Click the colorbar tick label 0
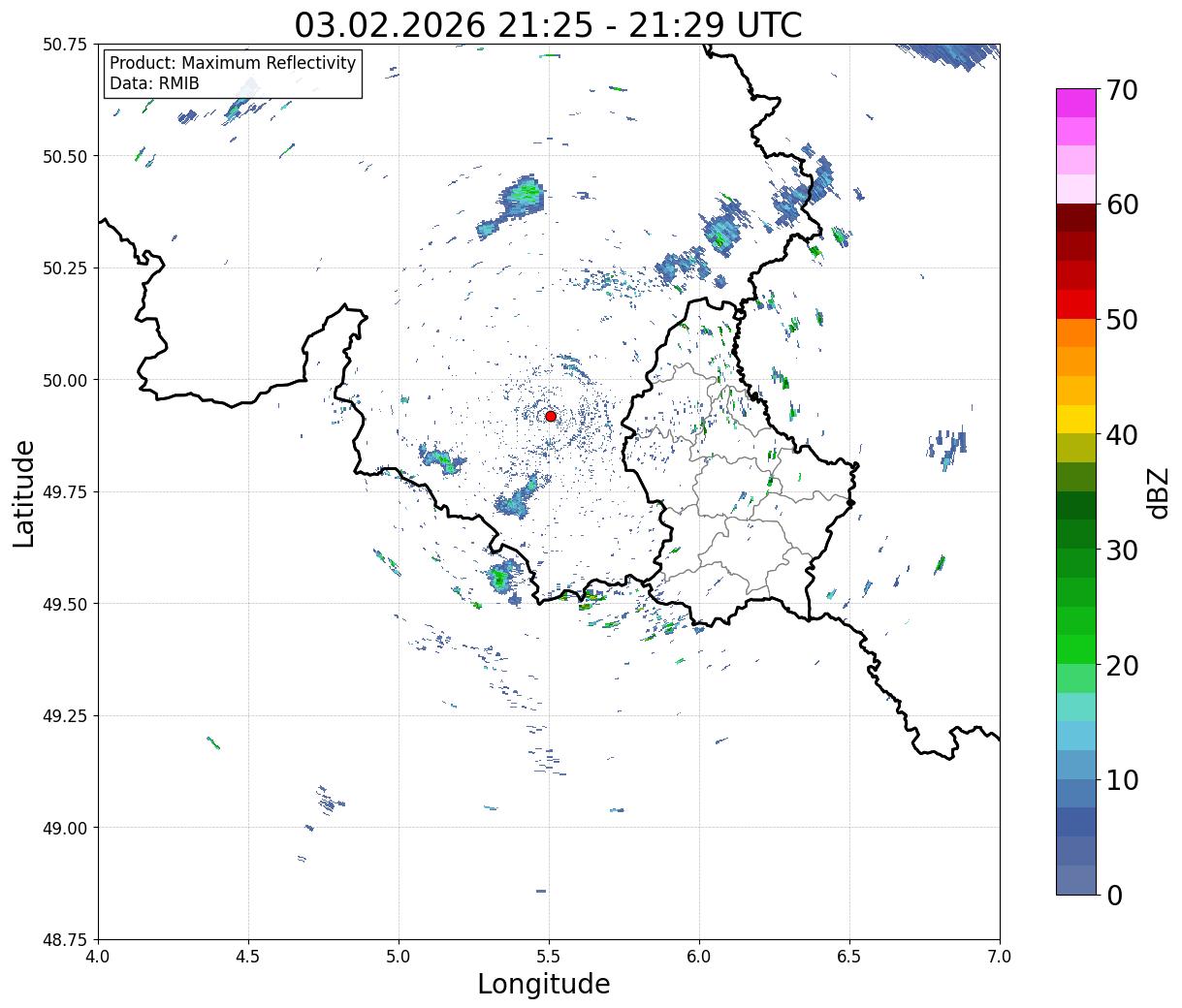 [x=1113, y=895]
